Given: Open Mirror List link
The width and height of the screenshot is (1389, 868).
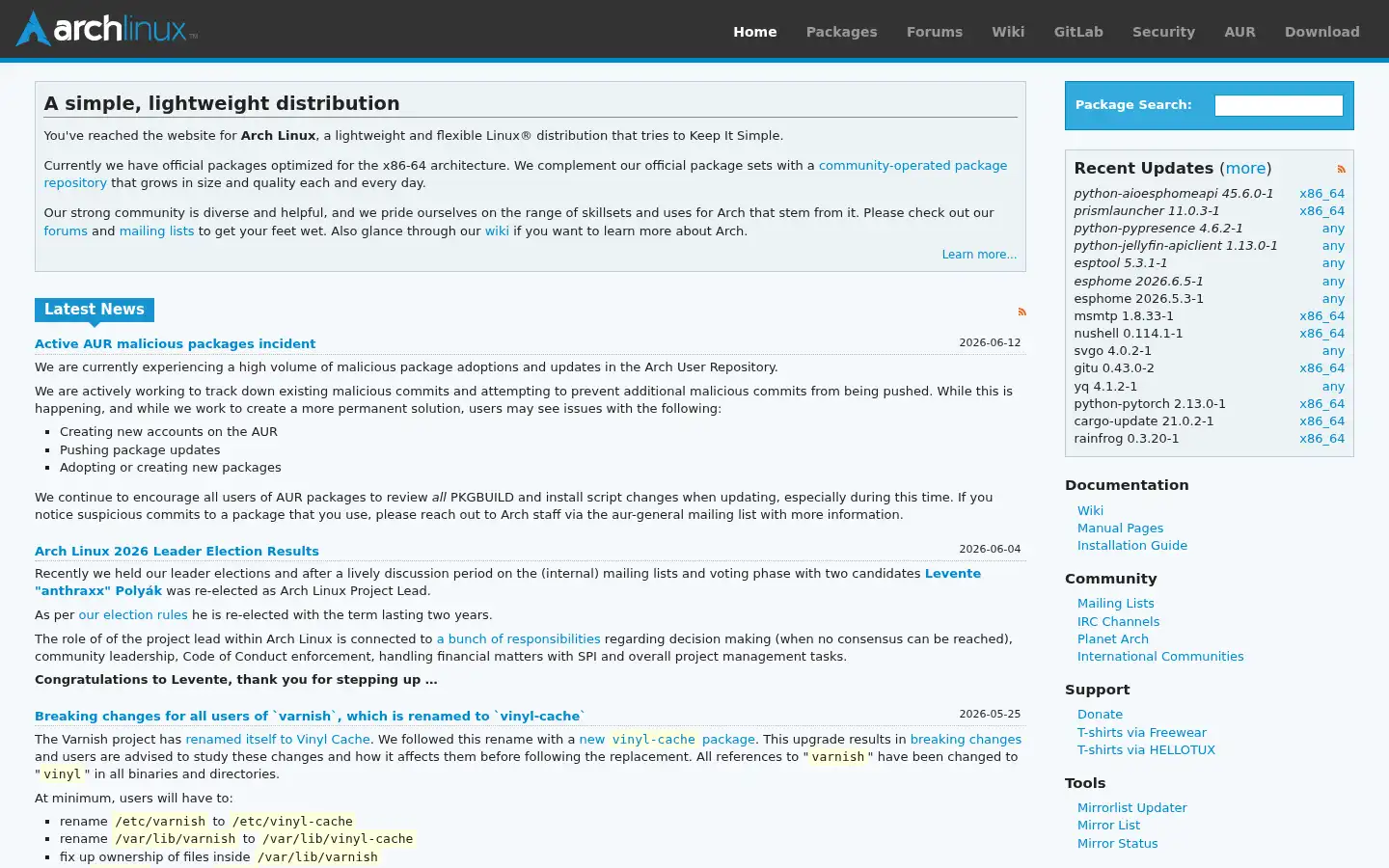Looking at the screenshot, I should point(1108,826).
